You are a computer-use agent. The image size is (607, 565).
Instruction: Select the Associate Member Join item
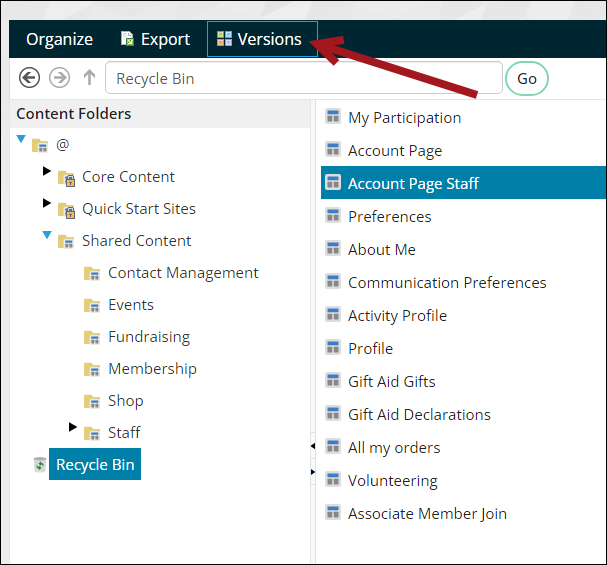coord(427,514)
